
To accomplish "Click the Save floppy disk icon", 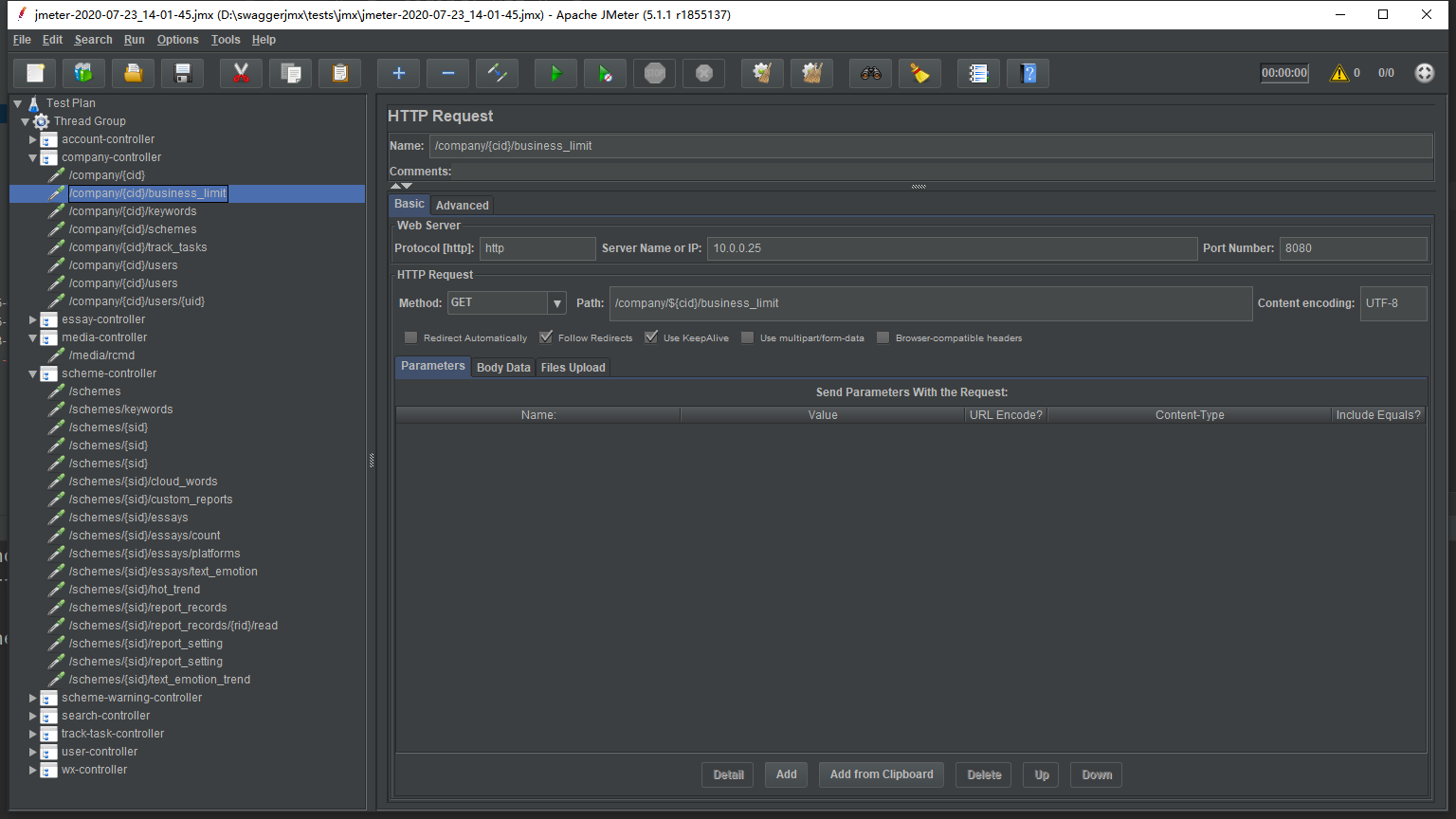I will coord(183,73).
